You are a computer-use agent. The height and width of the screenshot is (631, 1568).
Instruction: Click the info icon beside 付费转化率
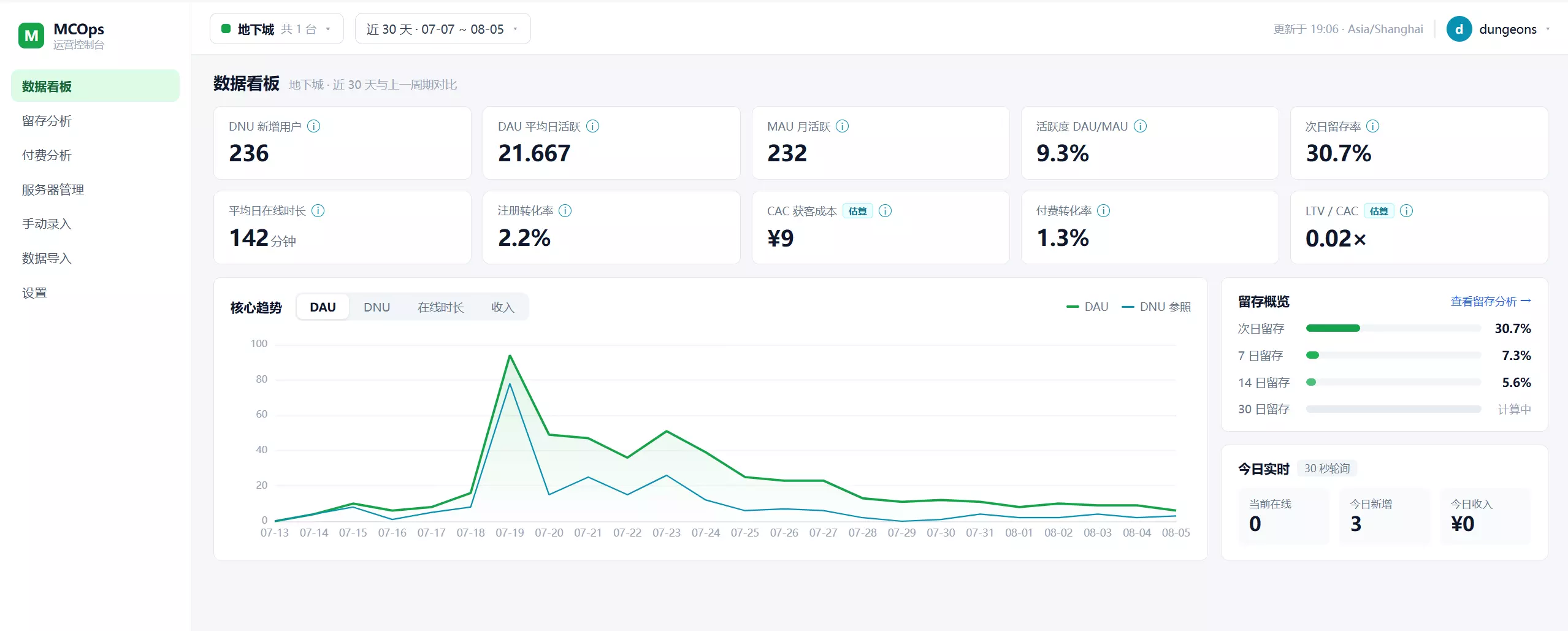click(x=1103, y=211)
